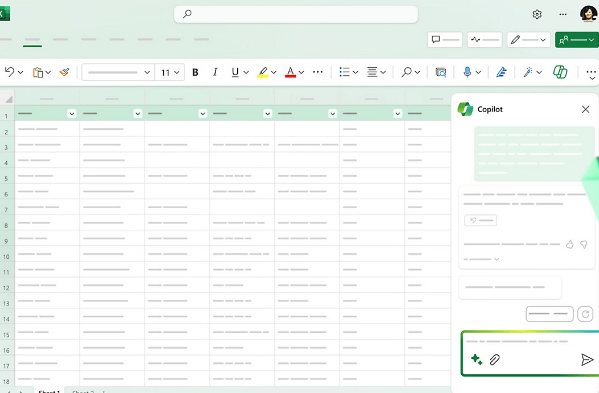Click the refresh suggestions button in Copilot
The image size is (599, 393).
pyautogui.click(x=585, y=314)
